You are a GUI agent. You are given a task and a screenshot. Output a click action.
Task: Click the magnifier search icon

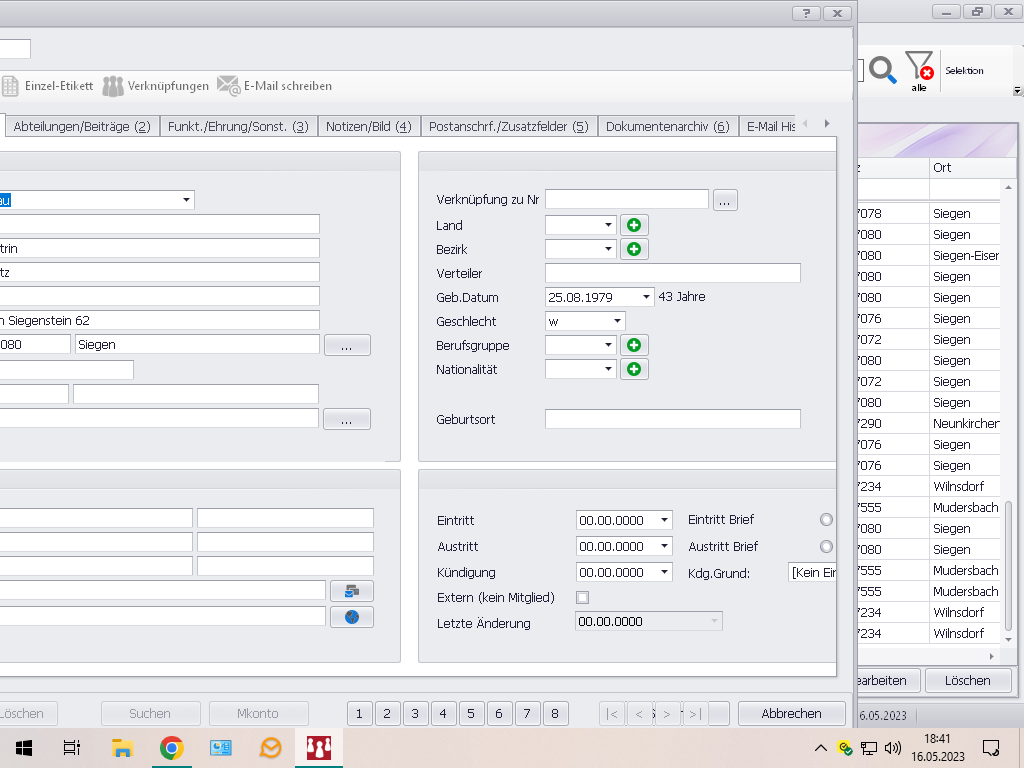click(x=882, y=69)
